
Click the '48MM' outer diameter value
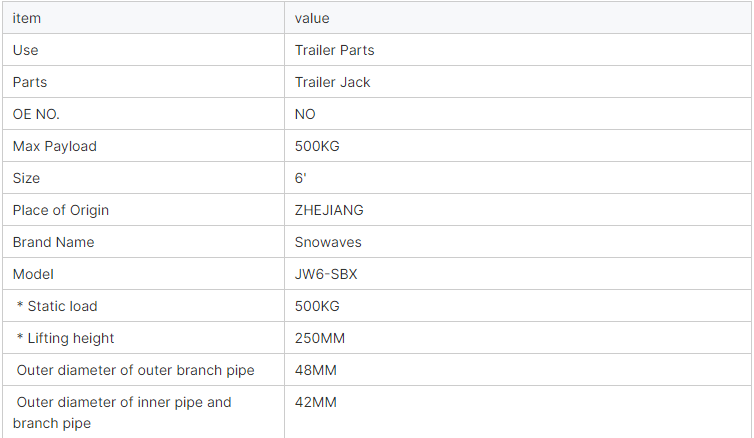click(x=315, y=370)
